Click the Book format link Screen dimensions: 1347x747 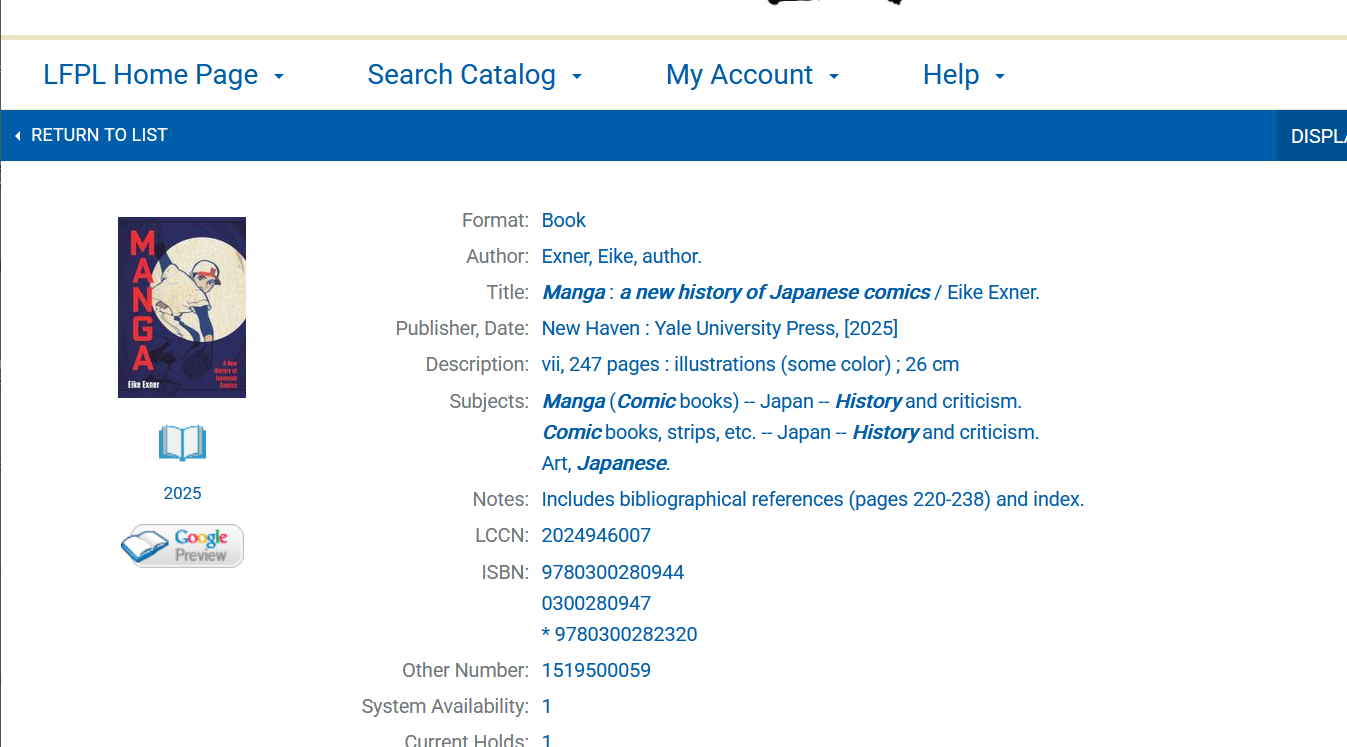pyautogui.click(x=563, y=221)
